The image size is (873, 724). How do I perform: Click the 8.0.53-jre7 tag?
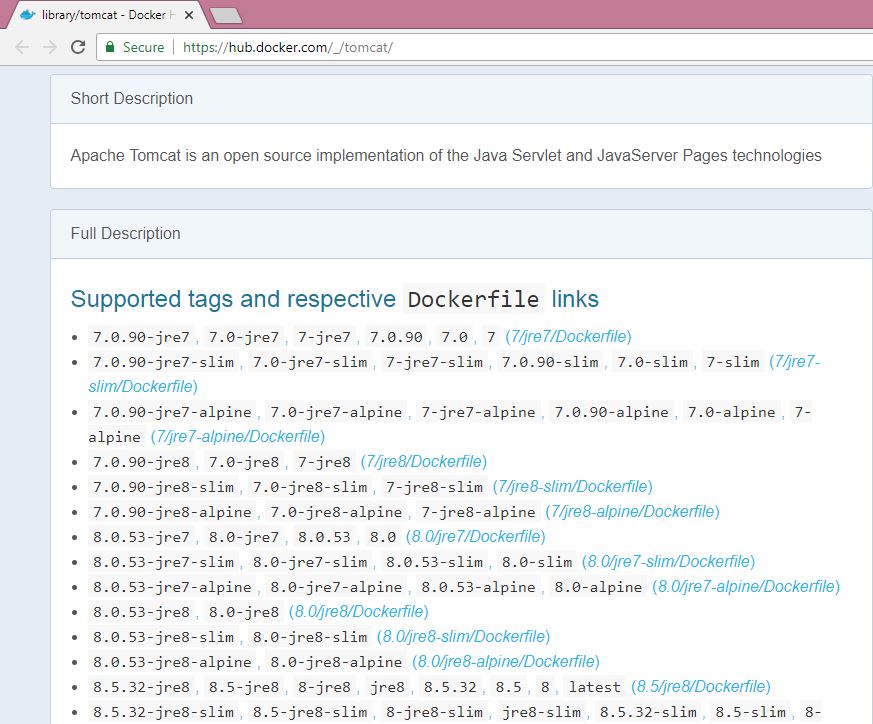point(141,537)
